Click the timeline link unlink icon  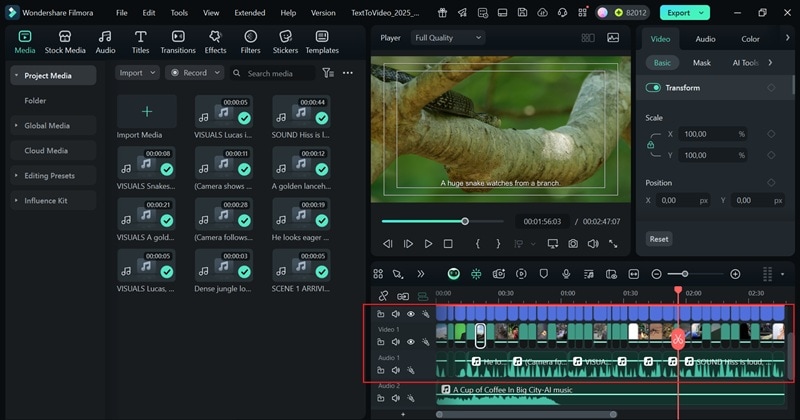coord(383,296)
